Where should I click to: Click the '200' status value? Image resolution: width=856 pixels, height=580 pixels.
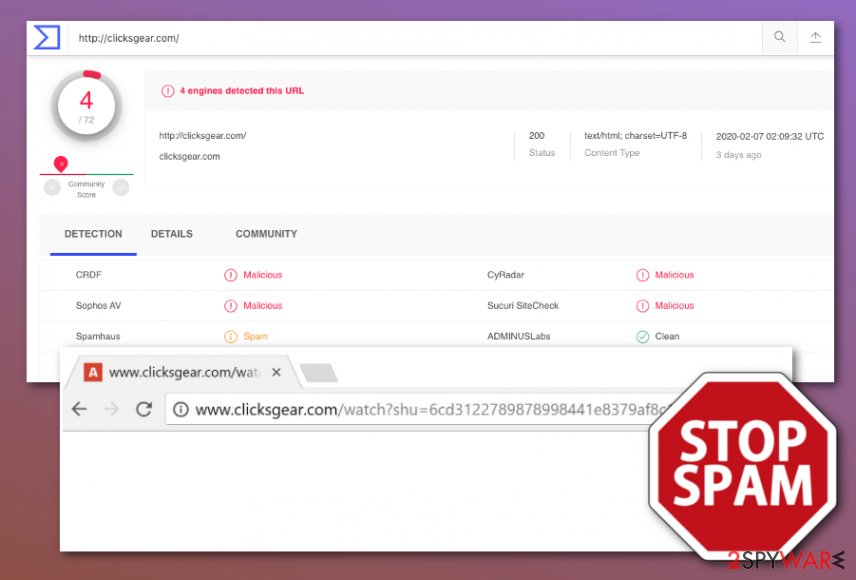coord(537,135)
